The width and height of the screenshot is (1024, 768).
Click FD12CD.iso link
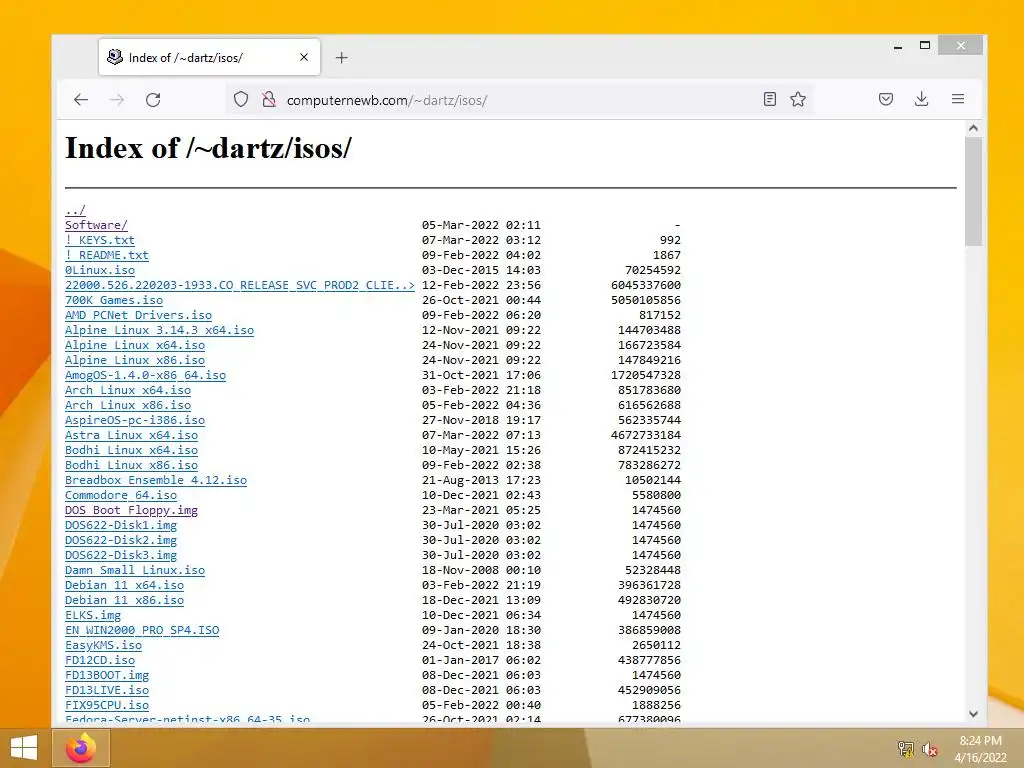tap(99, 661)
